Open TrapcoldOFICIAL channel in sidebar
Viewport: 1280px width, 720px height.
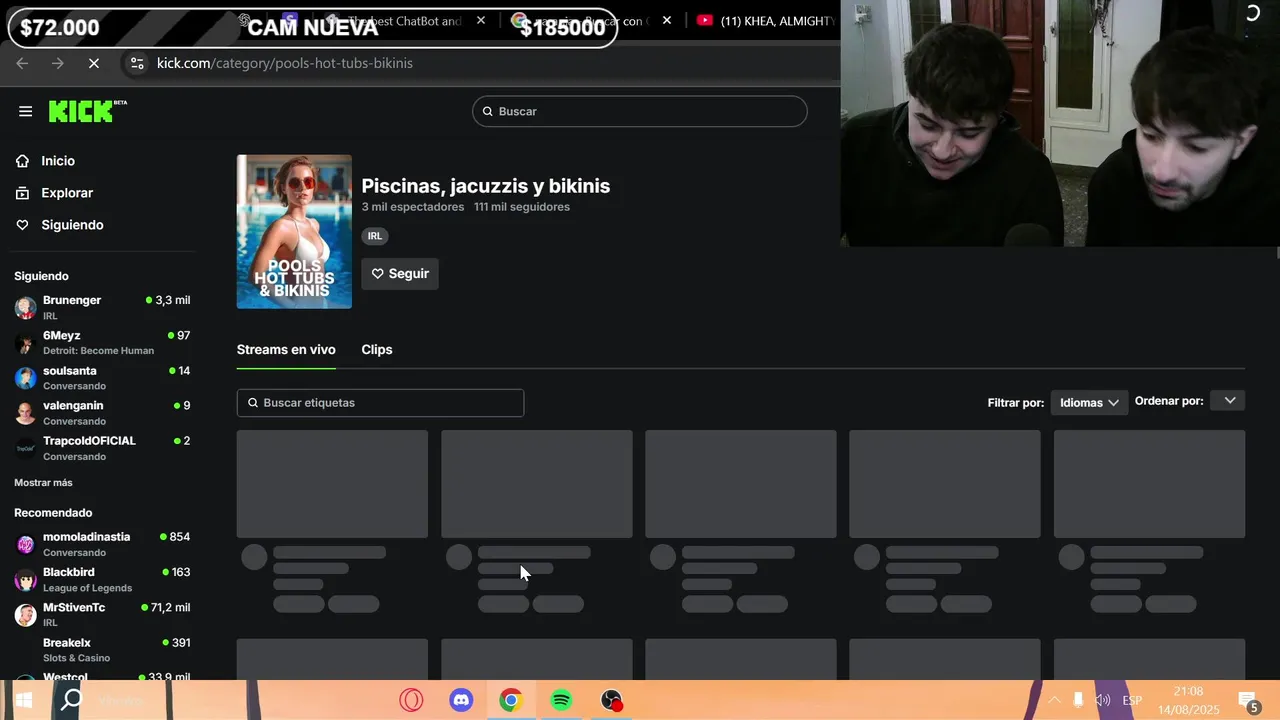tap(102, 448)
